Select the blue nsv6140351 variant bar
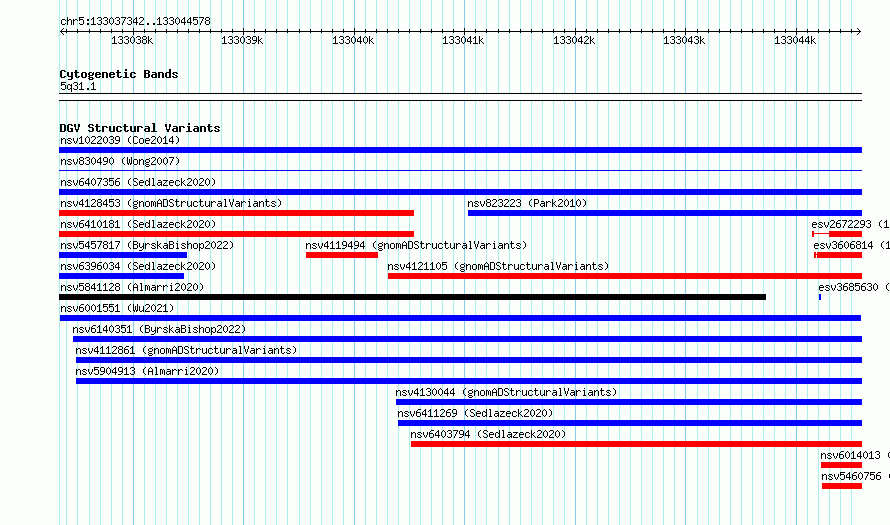The width and height of the screenshot is (890, 525). point(467,339)
